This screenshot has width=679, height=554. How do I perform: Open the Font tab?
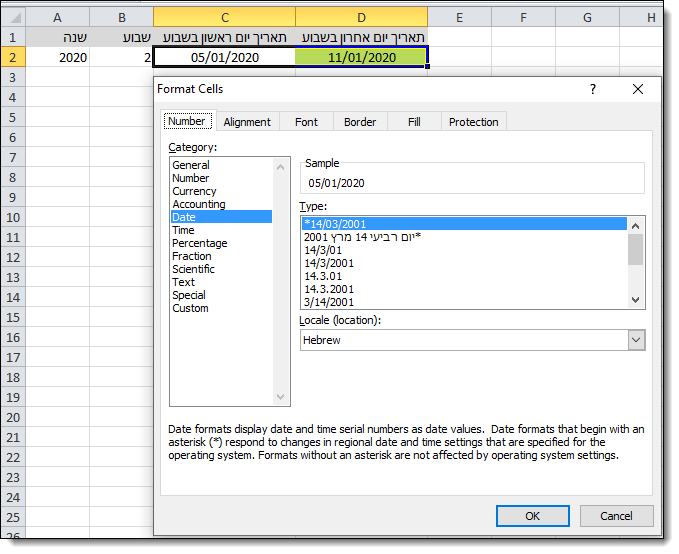(306, 122)
